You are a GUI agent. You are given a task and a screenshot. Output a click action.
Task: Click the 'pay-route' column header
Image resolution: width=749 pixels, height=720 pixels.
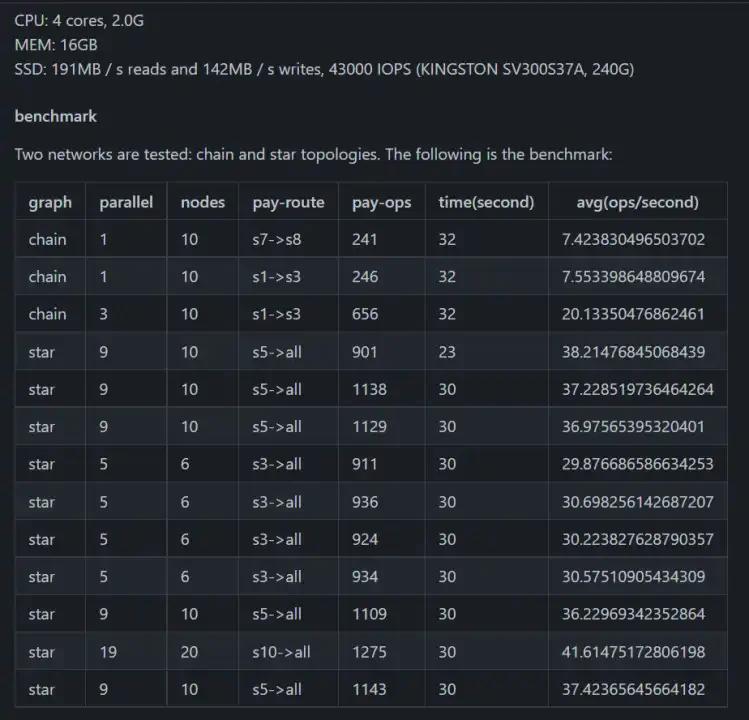(x=288, y=202)
